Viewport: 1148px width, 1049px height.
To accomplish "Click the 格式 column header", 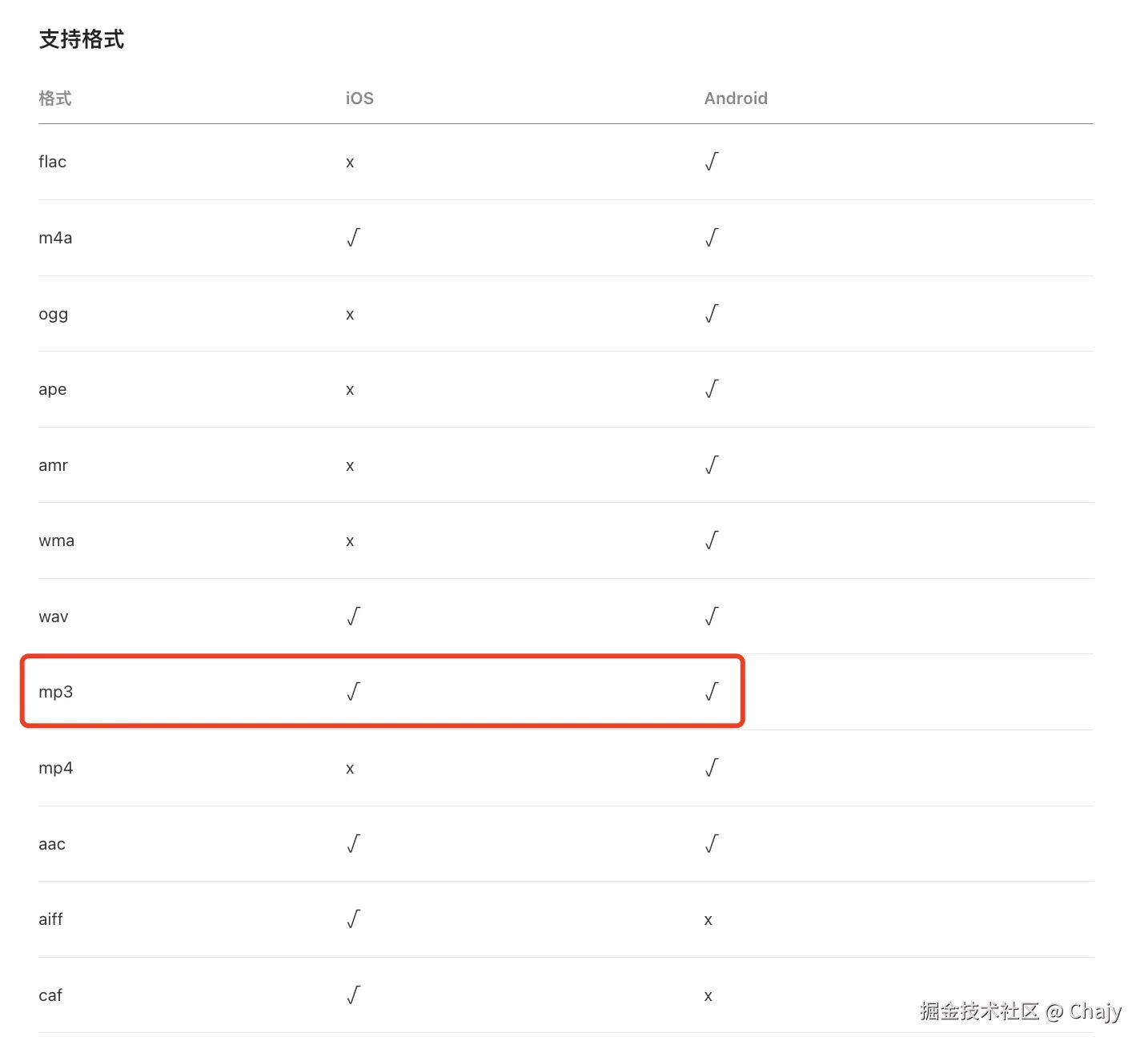I will pyautogui.click(x=55, y=98).
